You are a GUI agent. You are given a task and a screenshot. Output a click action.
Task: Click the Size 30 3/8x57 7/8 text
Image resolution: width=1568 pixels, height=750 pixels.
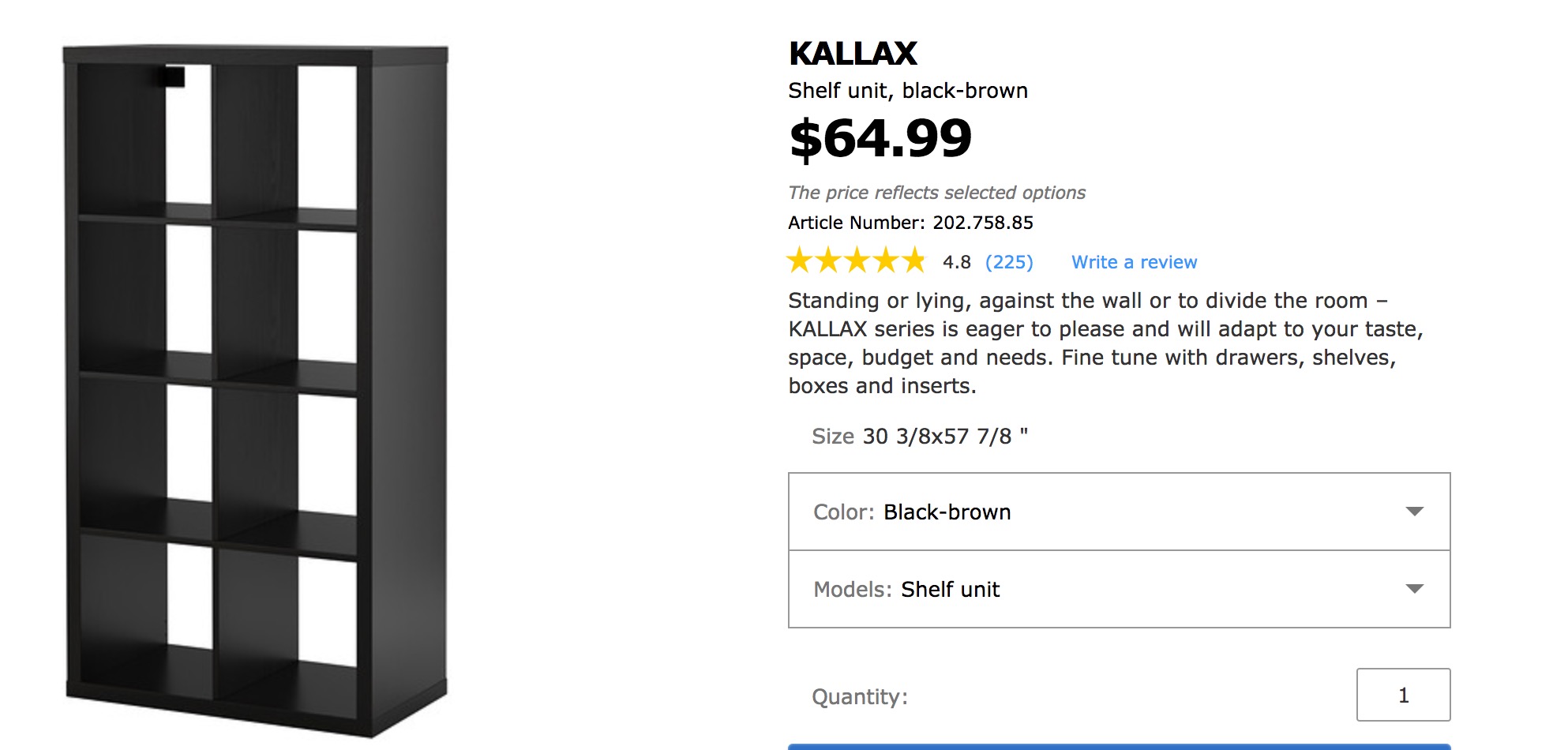click(x=920, y=437)
